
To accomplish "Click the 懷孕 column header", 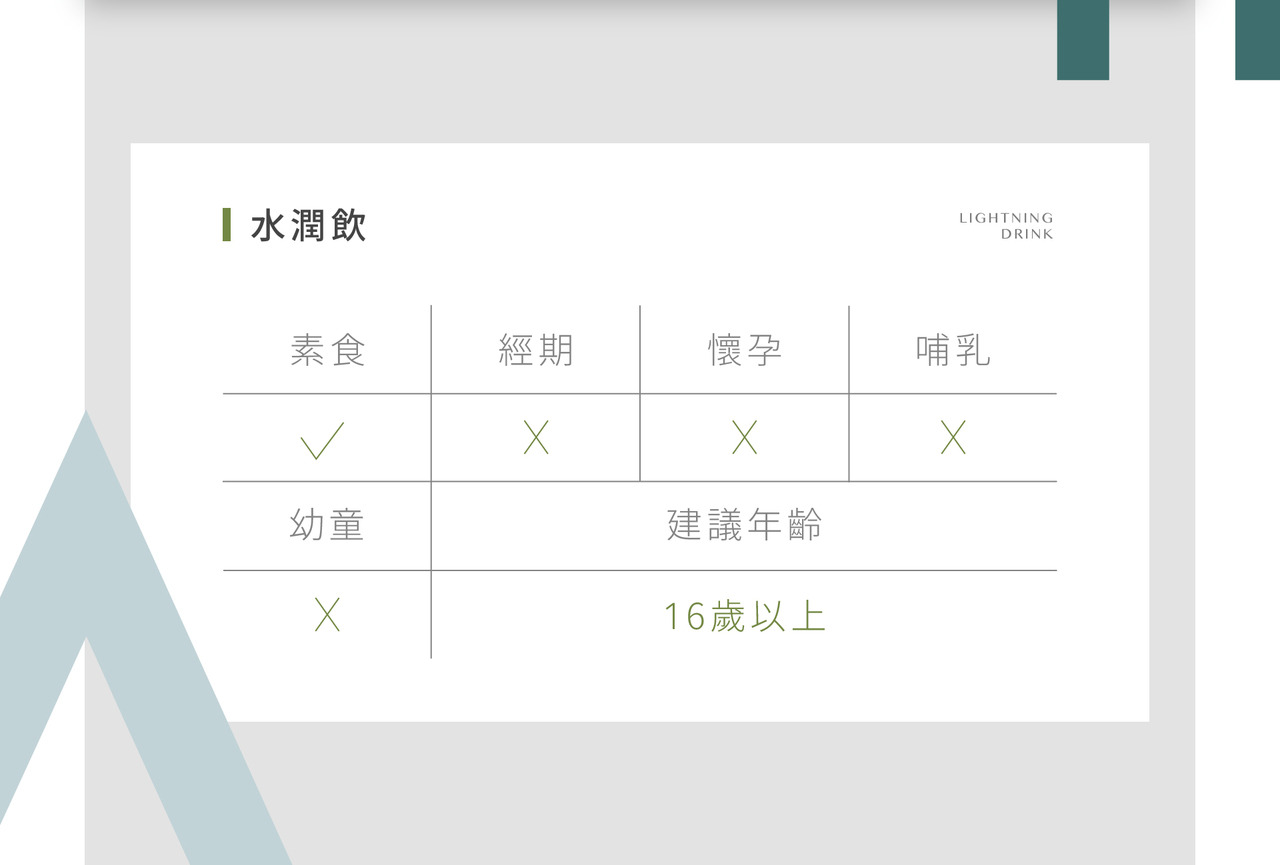I will tap(745, 350).
